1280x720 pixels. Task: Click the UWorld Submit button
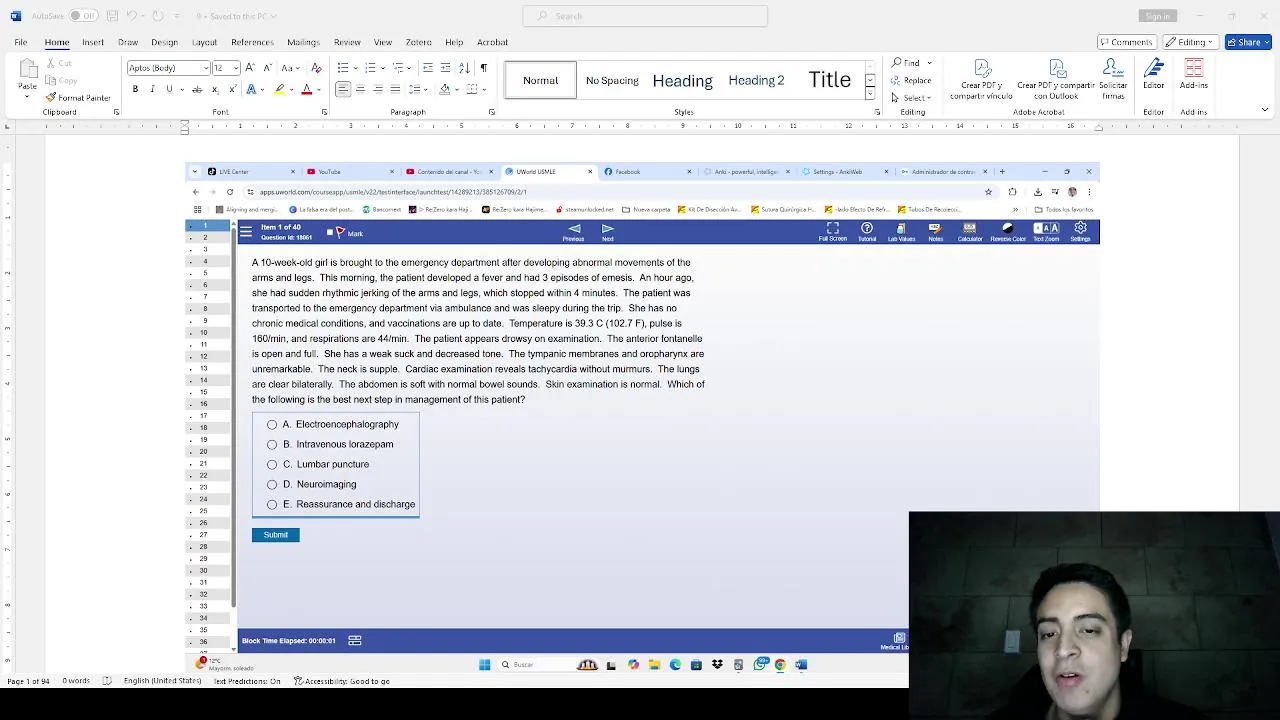275,535
